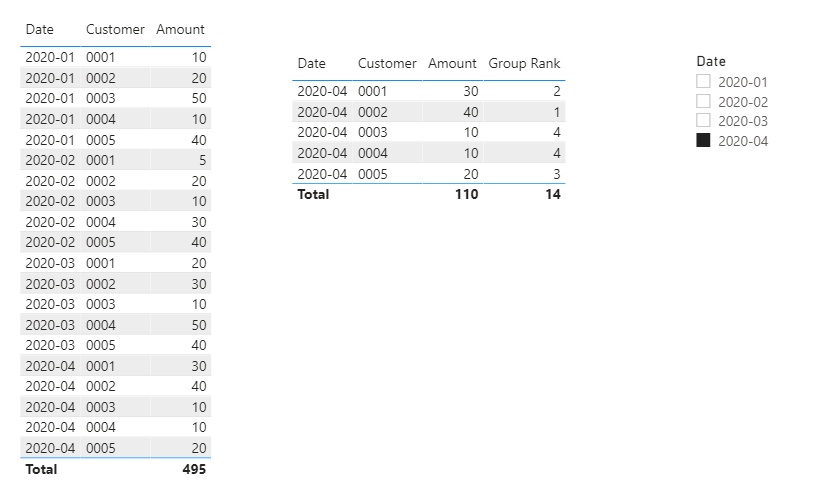Select customer 0001 in 2020-01 left row
The image size is (834, 480).
coord(101,57)
